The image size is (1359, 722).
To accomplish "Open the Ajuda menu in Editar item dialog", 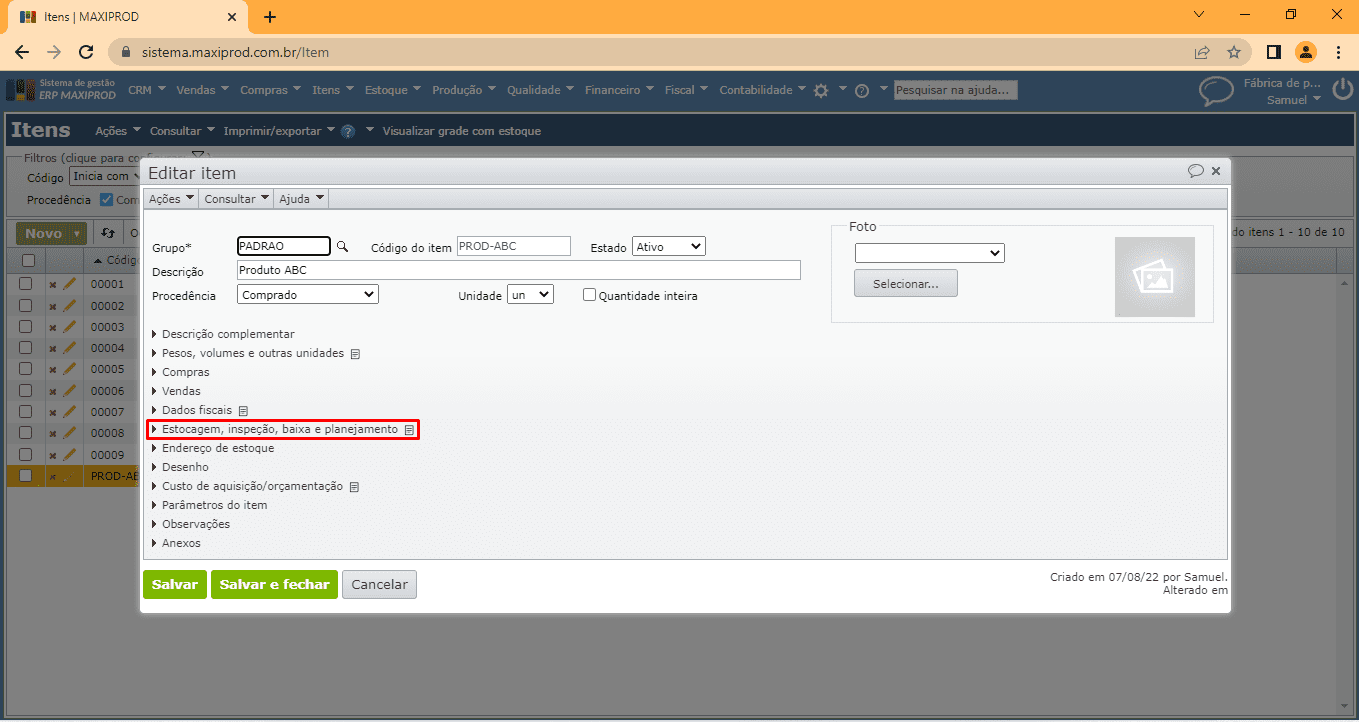I will click(301, 199).
